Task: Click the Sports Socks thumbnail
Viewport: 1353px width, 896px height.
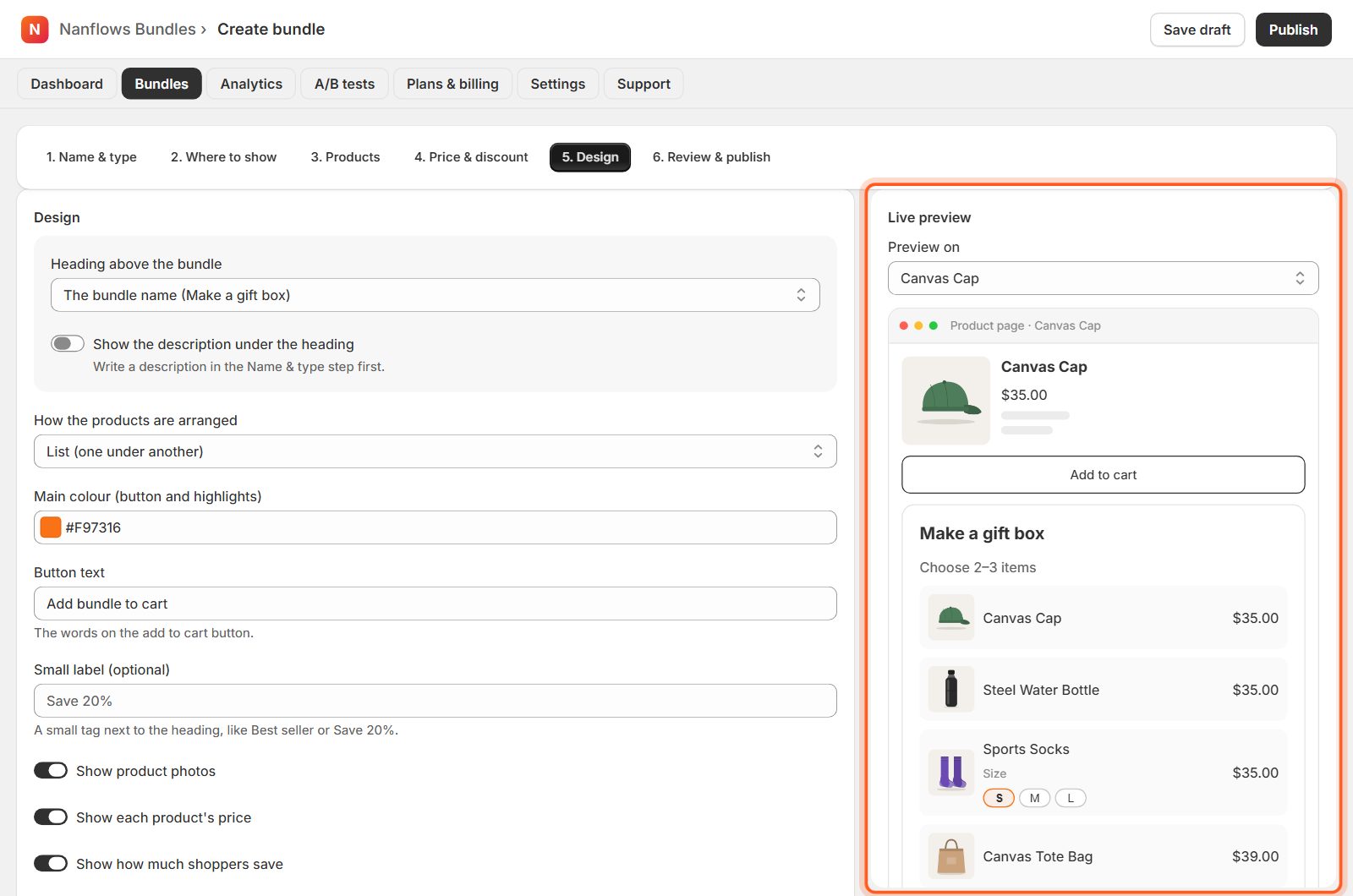Action: (x=951, y=773)
